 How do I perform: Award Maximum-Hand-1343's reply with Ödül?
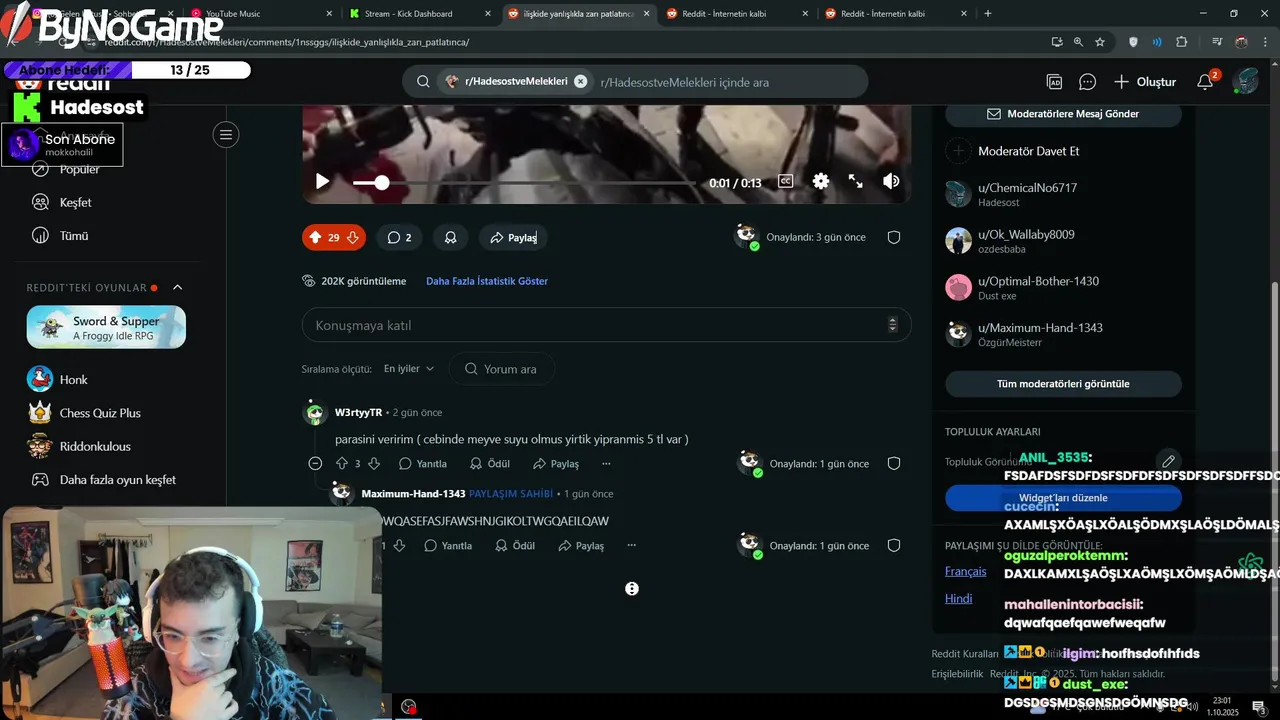[515, 546]
